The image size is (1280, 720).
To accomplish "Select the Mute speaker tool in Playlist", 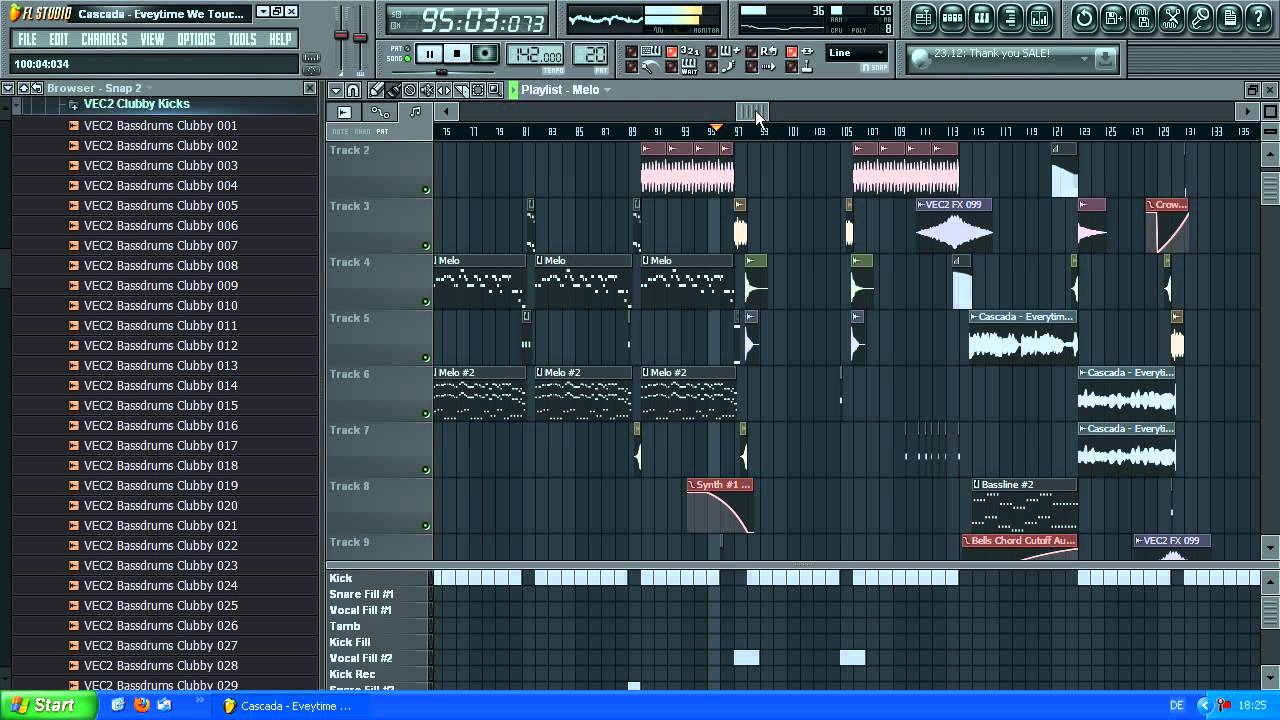I will pyautogui.click(x=427, y=90).
